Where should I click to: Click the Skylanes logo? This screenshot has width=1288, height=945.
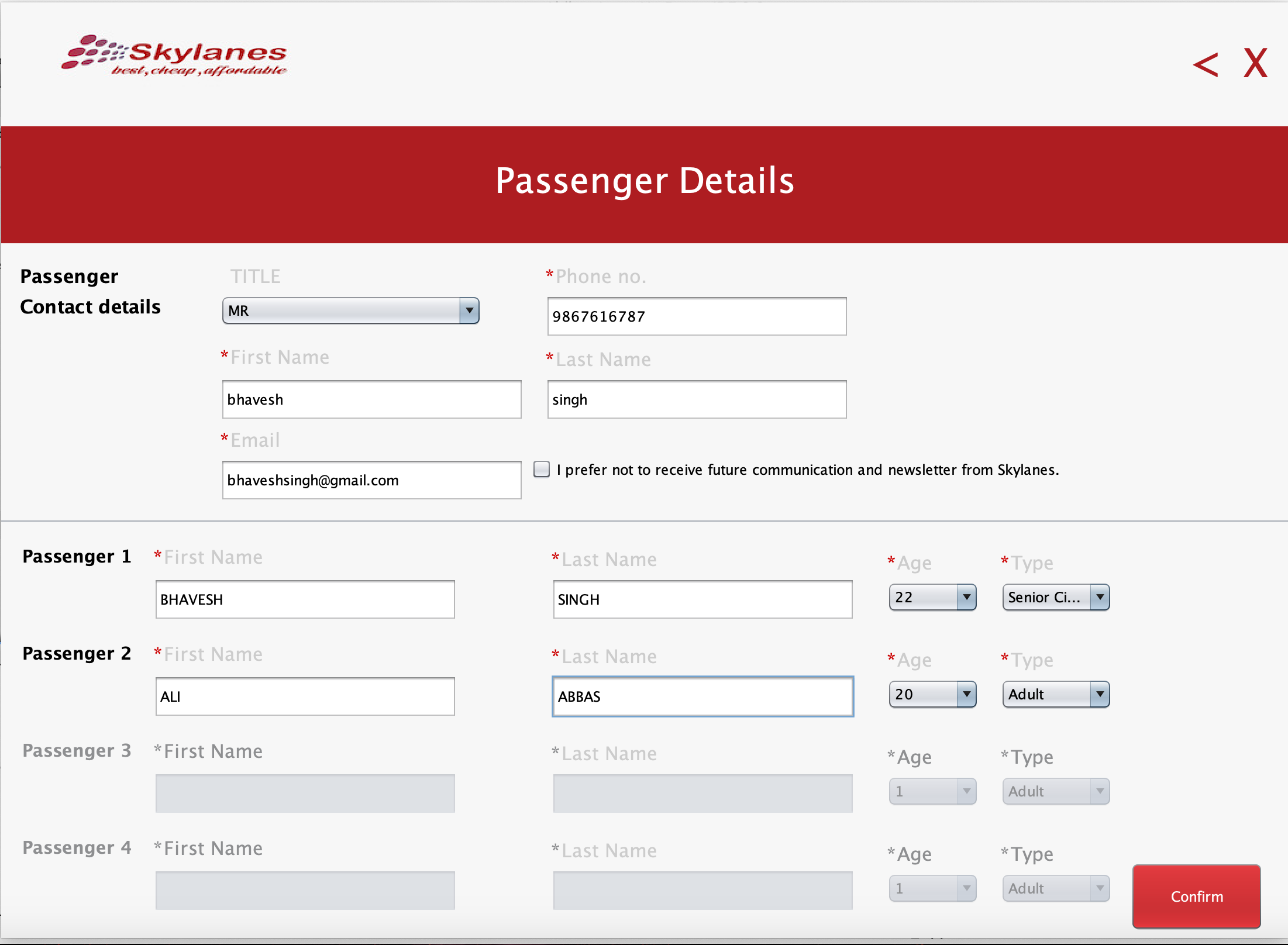(x=174, y=56)
